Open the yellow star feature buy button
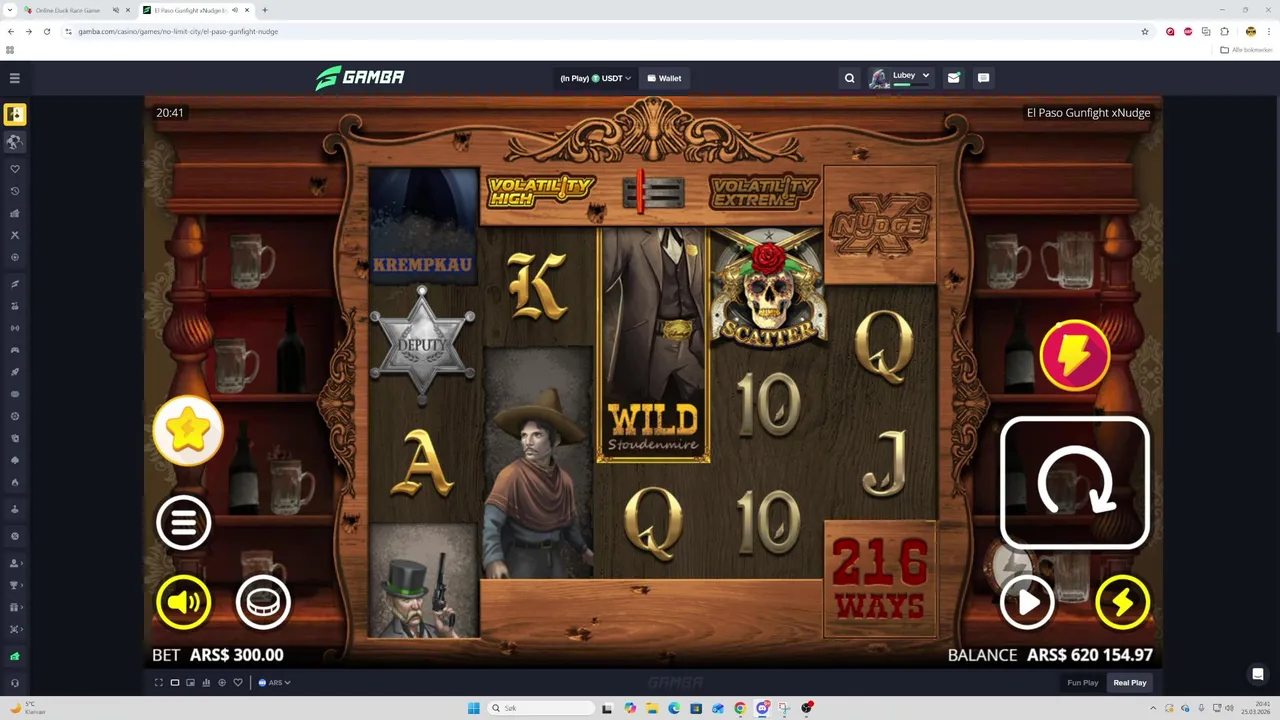Image resolution: width=1280 pixels, height=720 pixels. pyautogui.click(x=188, y=431)
